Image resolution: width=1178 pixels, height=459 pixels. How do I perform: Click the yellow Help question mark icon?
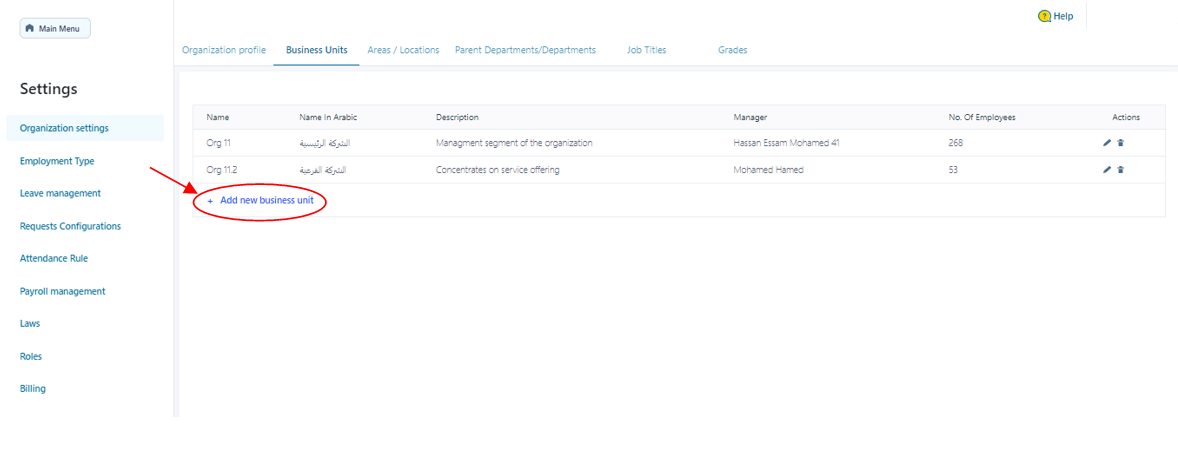pyautogui.click(x=1044, y=16)
